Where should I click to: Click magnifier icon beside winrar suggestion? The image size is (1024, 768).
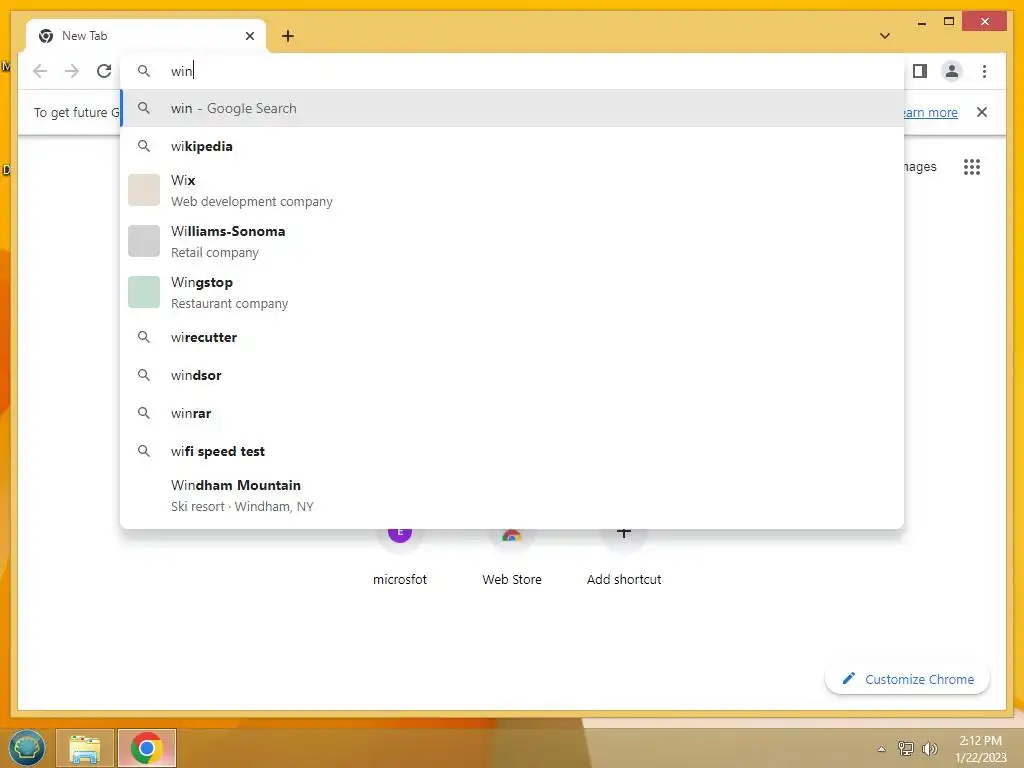click(x=144, y=413)
